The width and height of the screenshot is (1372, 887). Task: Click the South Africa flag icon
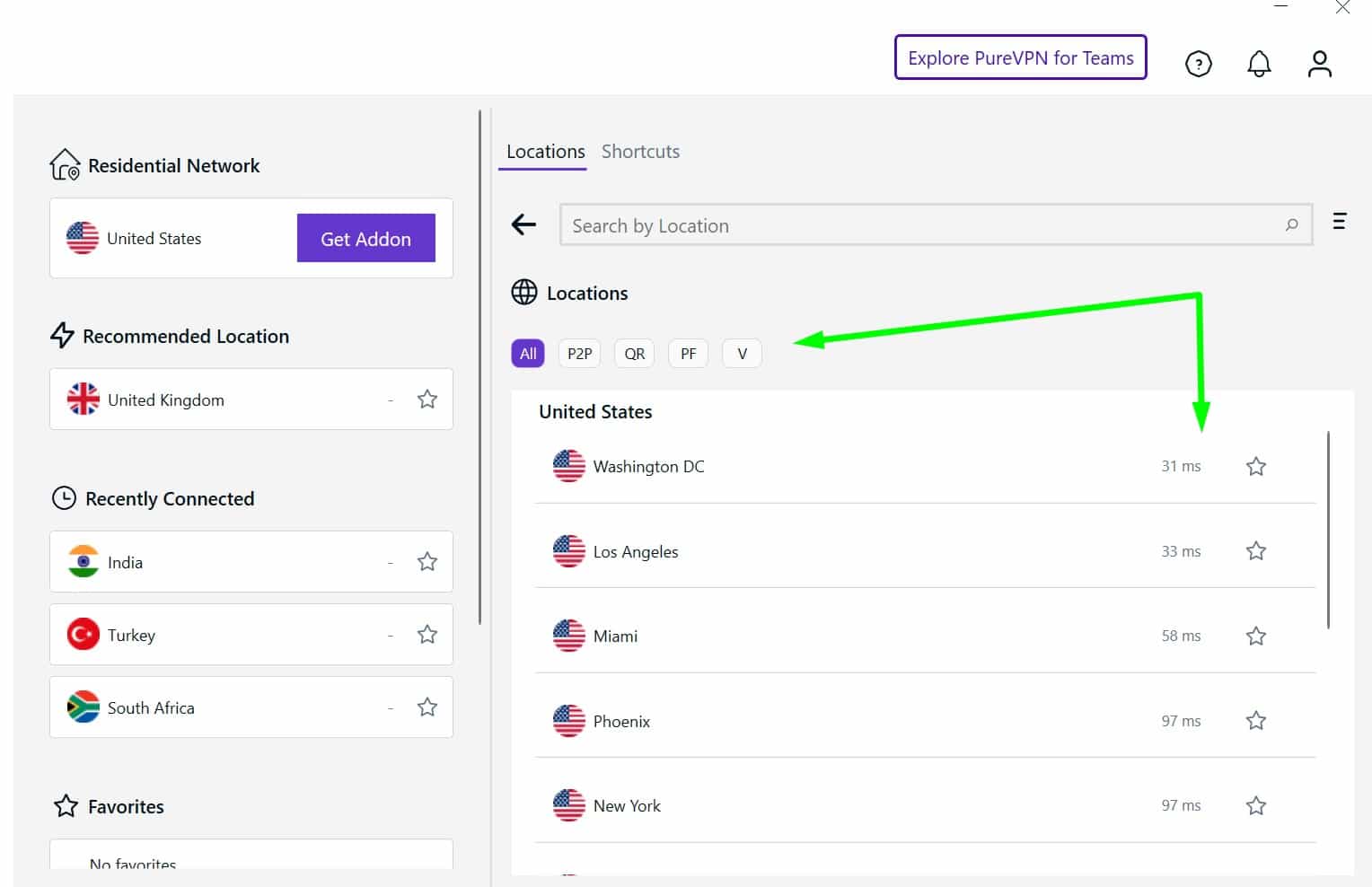pos(84,707)
